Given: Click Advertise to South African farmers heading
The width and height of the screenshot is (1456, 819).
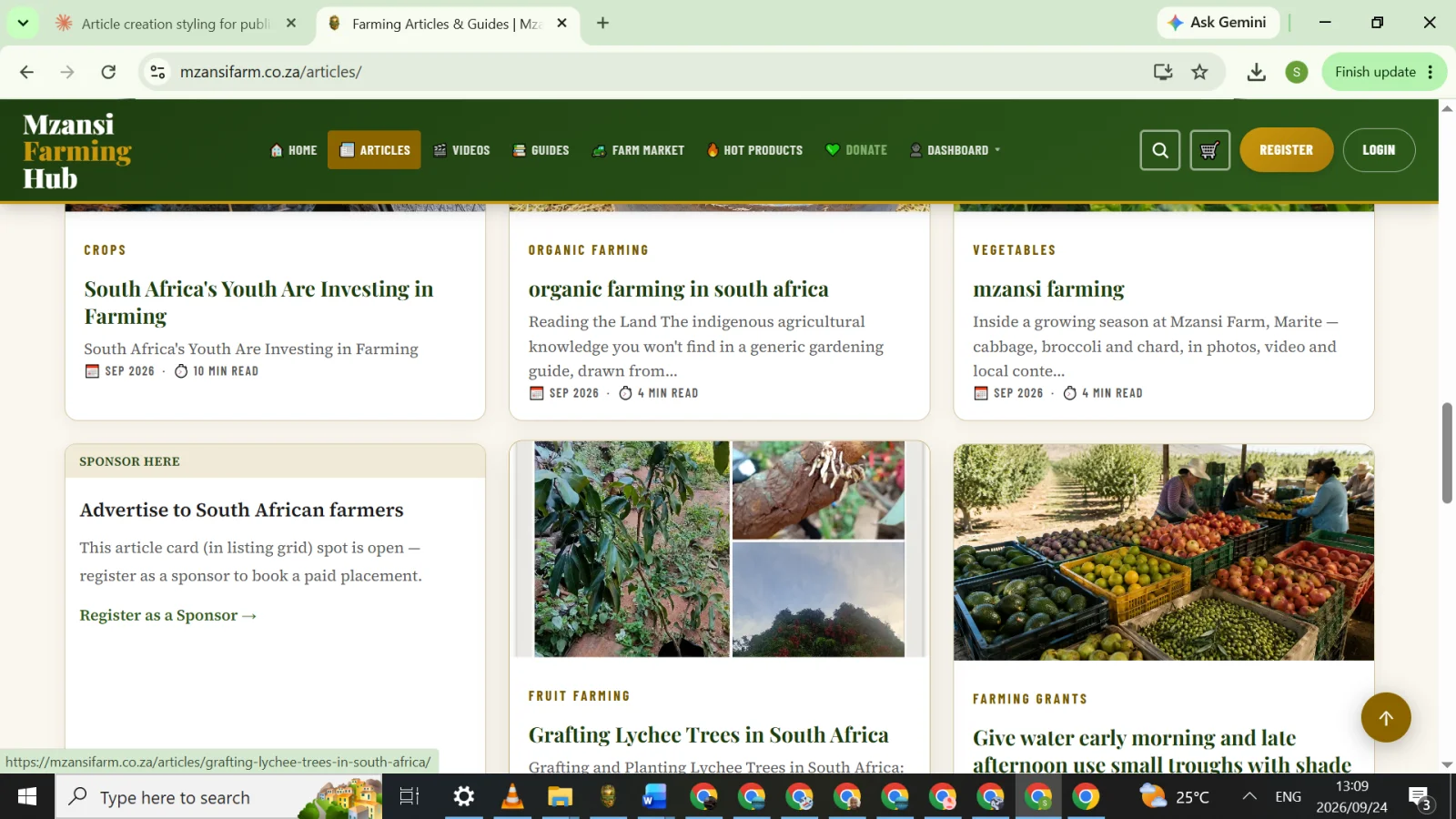Looking at the screenshot, I should click(241, 510).
